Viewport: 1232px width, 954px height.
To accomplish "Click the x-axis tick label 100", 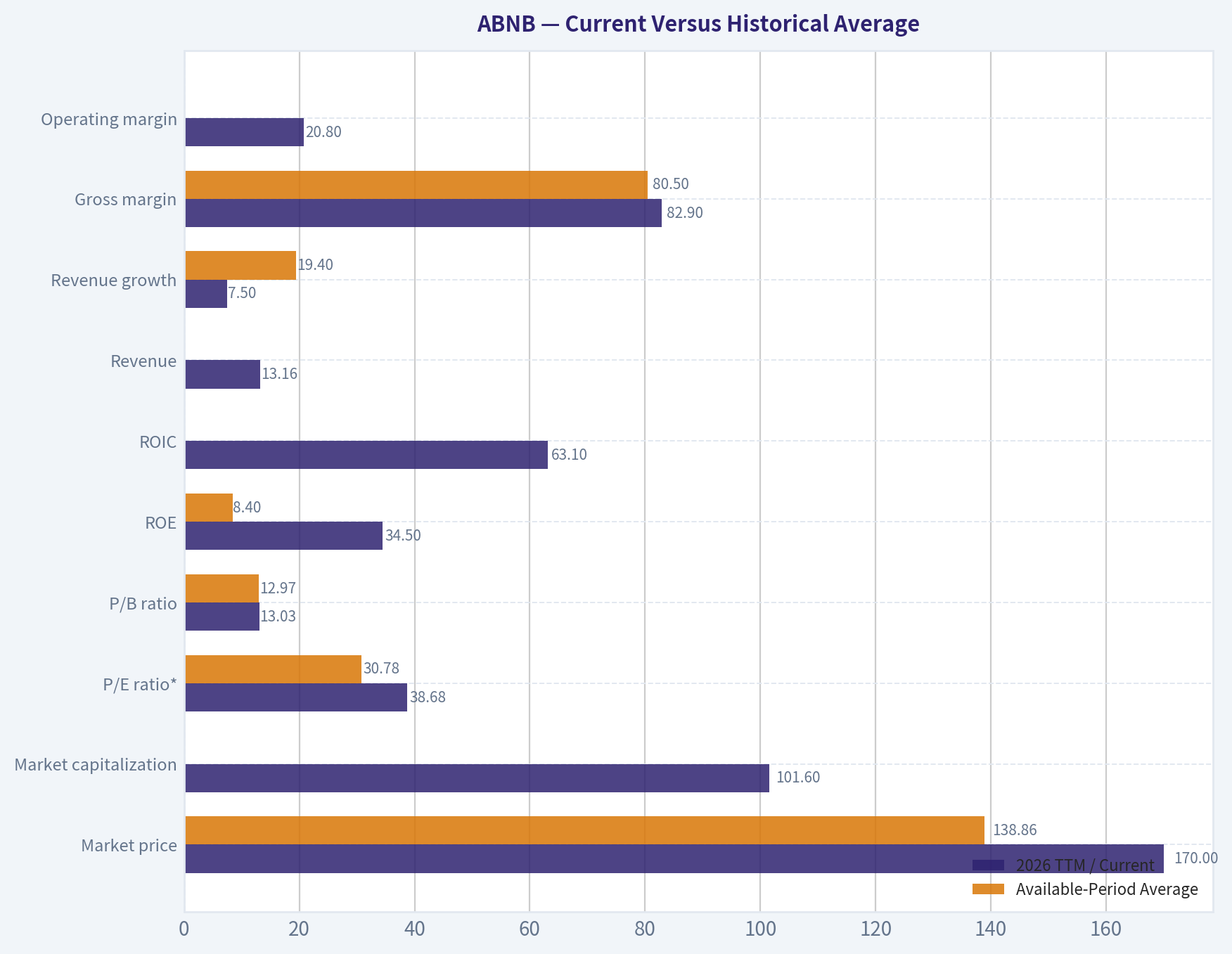I will 760,930.
